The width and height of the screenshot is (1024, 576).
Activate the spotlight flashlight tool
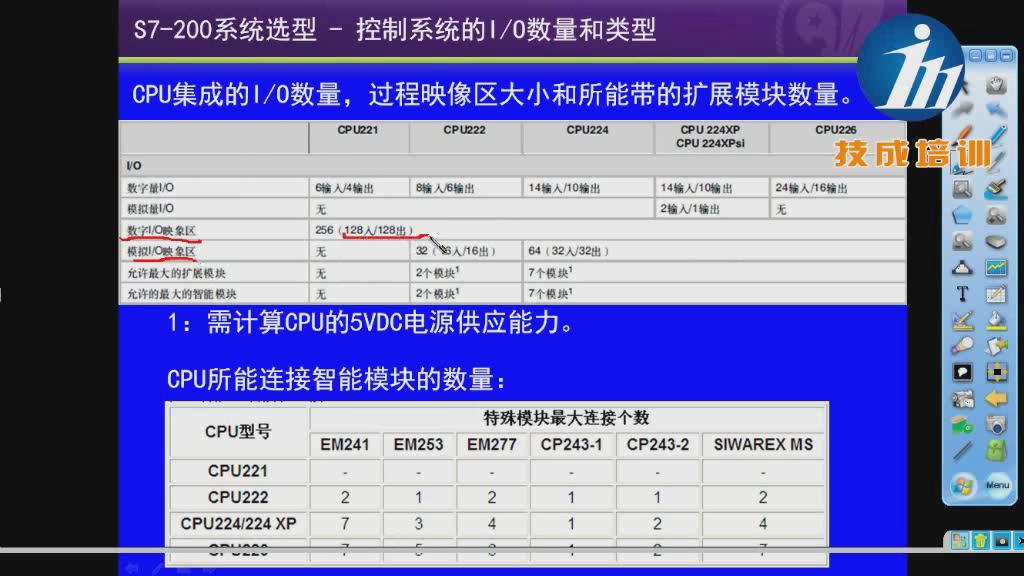coord(963,346)
